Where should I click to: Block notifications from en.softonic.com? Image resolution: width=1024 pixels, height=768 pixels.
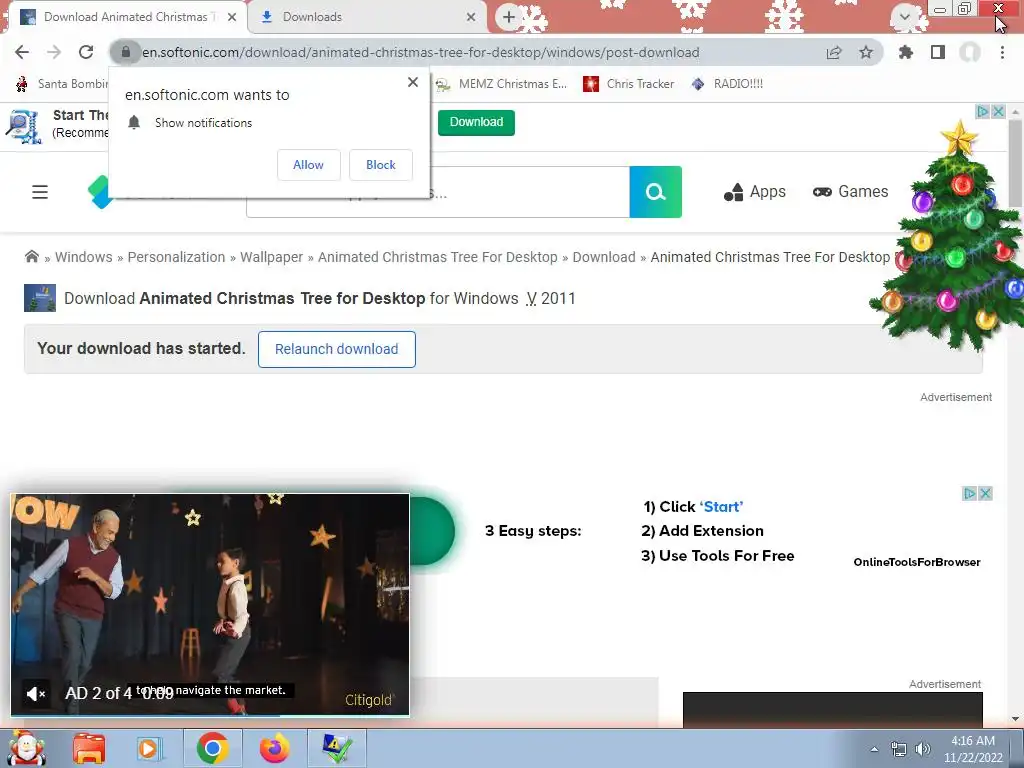coord(381,165)
